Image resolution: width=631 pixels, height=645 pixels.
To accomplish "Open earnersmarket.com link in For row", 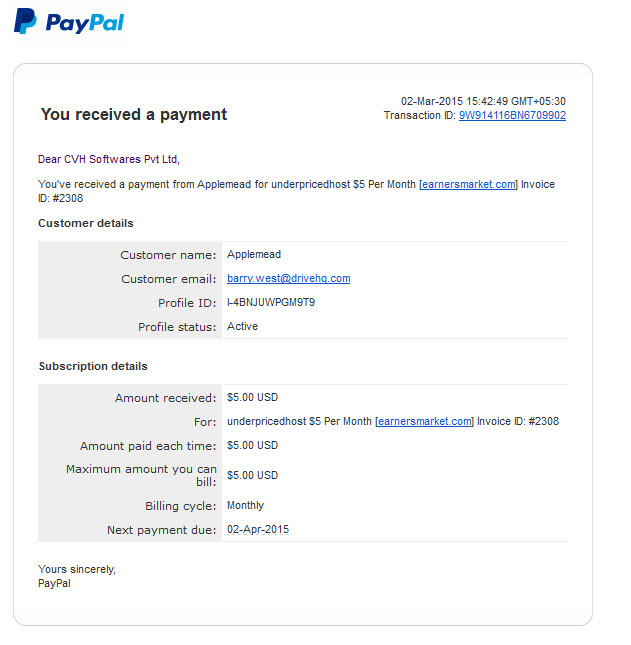I will [425, 421].
